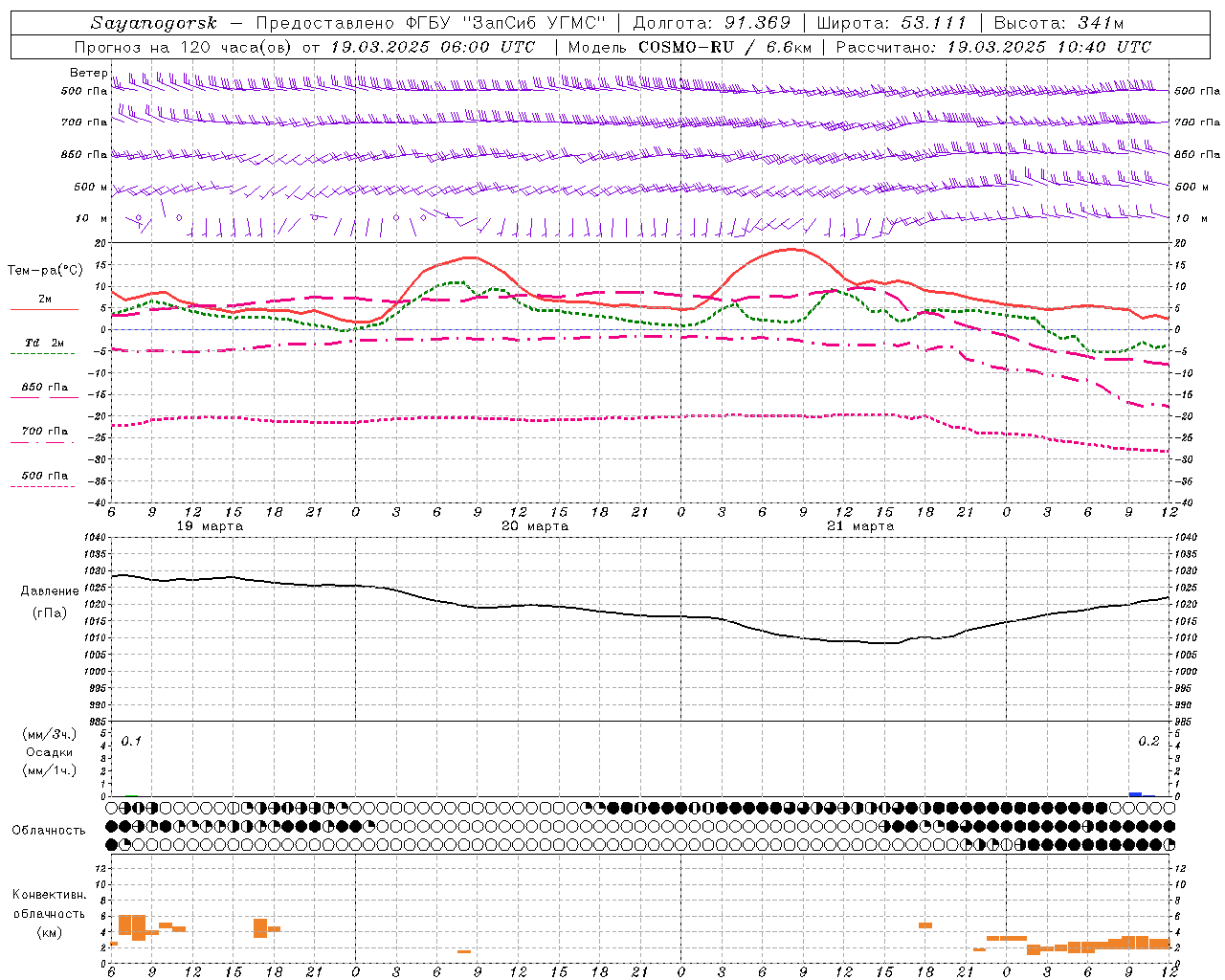Click the Широта: 53.111 value
The height and width of the screenshot is (980, 1225).
[892, 23]
